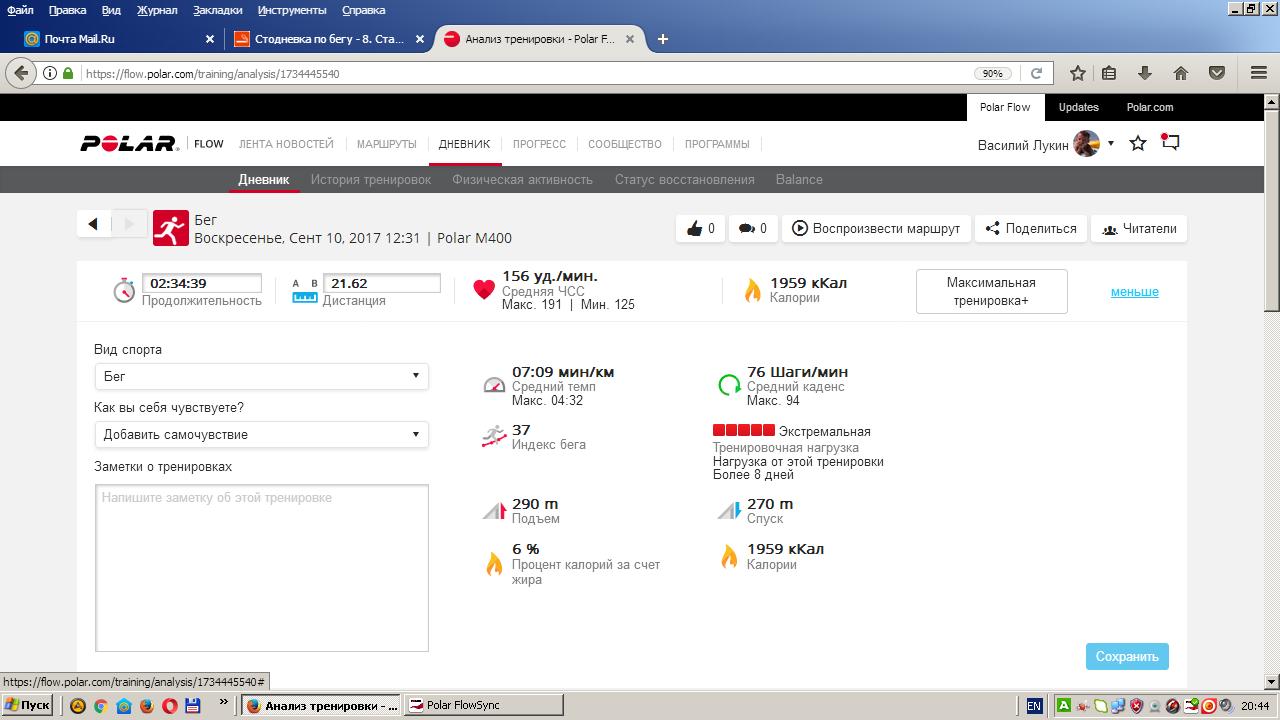This screenshot has height=720, width=1280.
Task: Click the duration input field
Action: point(201,284)
